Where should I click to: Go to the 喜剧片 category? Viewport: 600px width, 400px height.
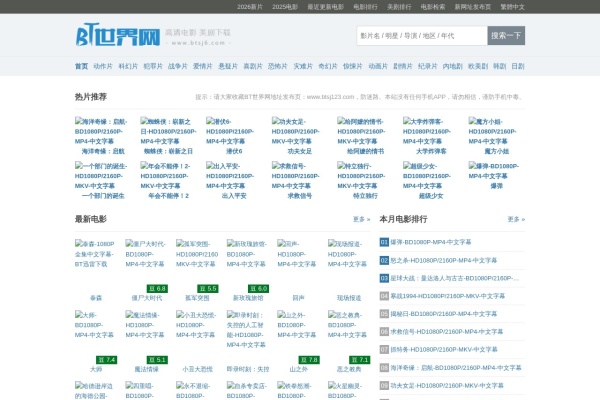click(253, 66)
